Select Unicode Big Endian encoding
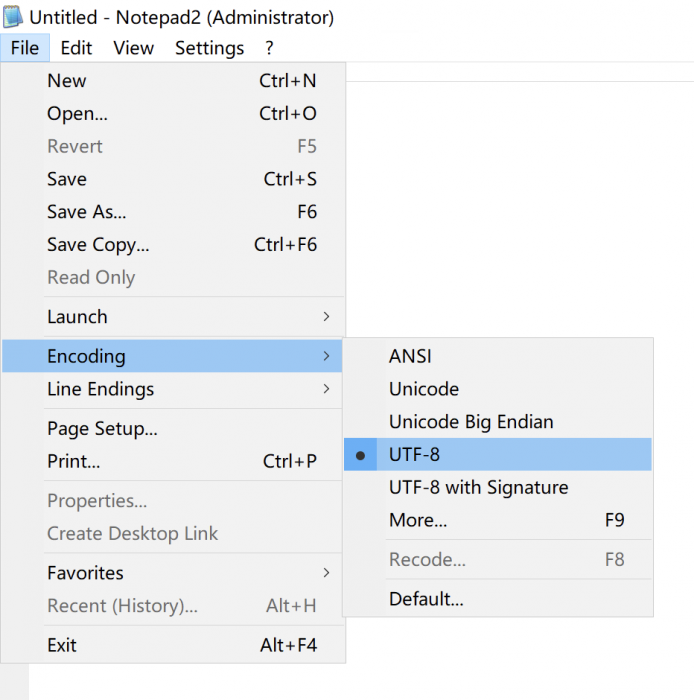Viewport: 694px width, 700px height. coord(498,422)
